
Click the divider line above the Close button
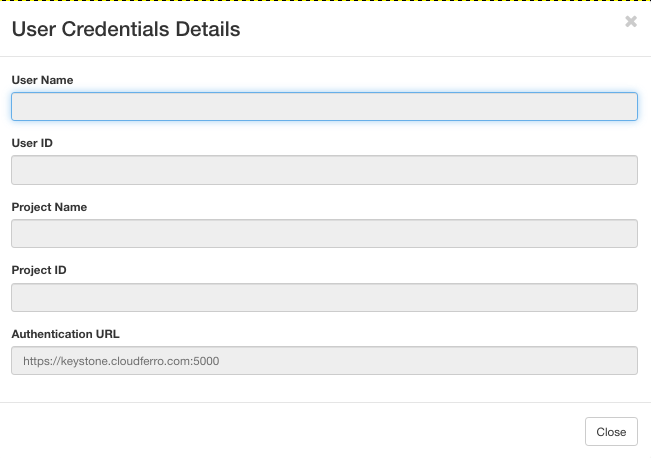[x=325, y=403]
